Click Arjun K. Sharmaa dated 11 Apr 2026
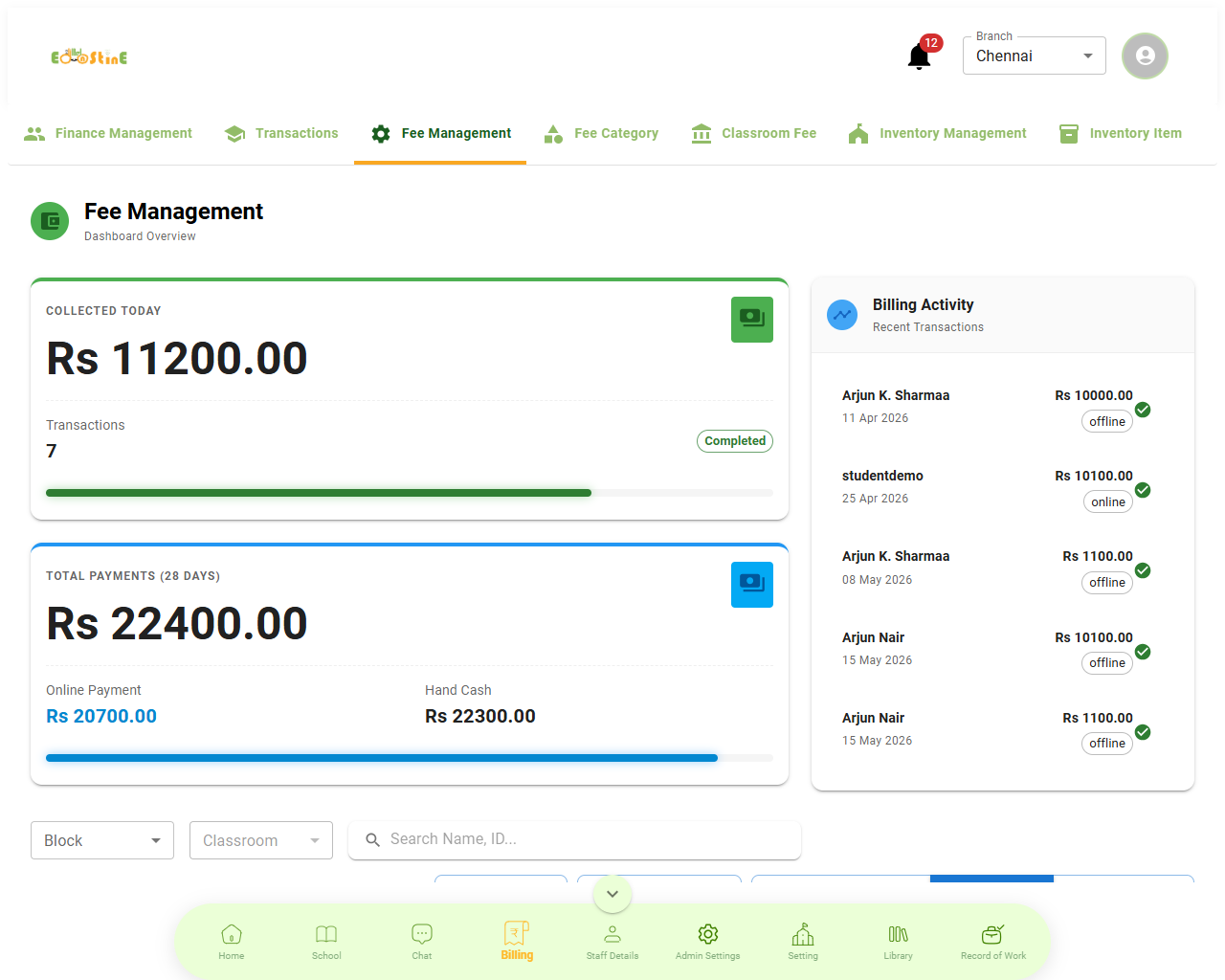1225x980 pixels. coord(896,395)
